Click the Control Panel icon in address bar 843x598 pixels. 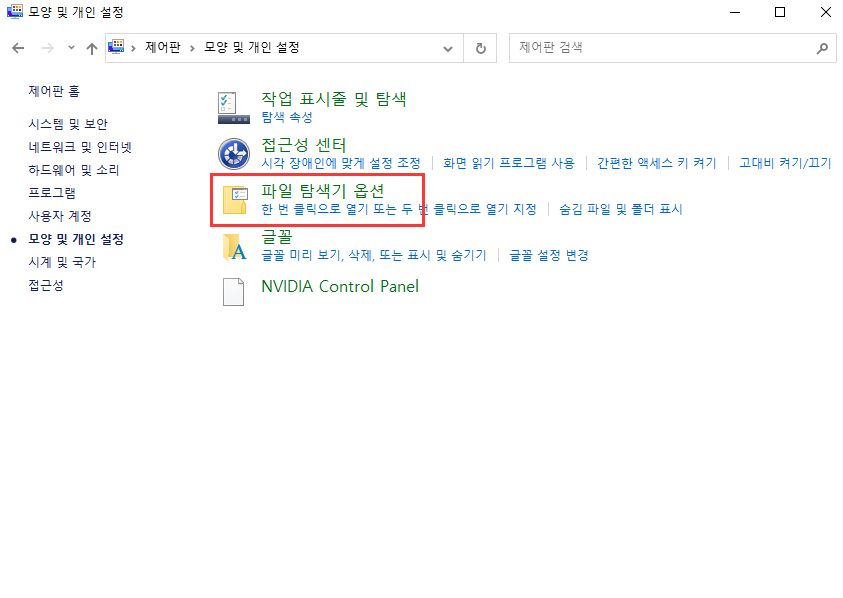coord(115,46)
